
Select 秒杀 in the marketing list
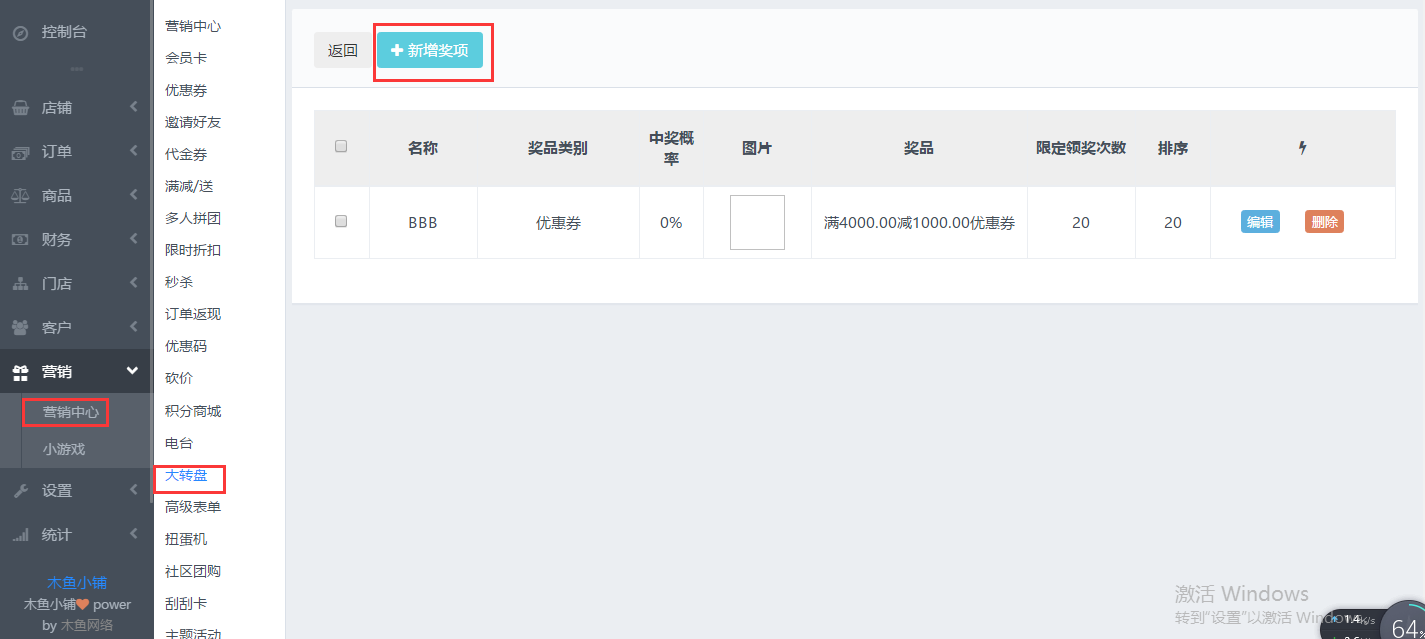tap(179, 282)
